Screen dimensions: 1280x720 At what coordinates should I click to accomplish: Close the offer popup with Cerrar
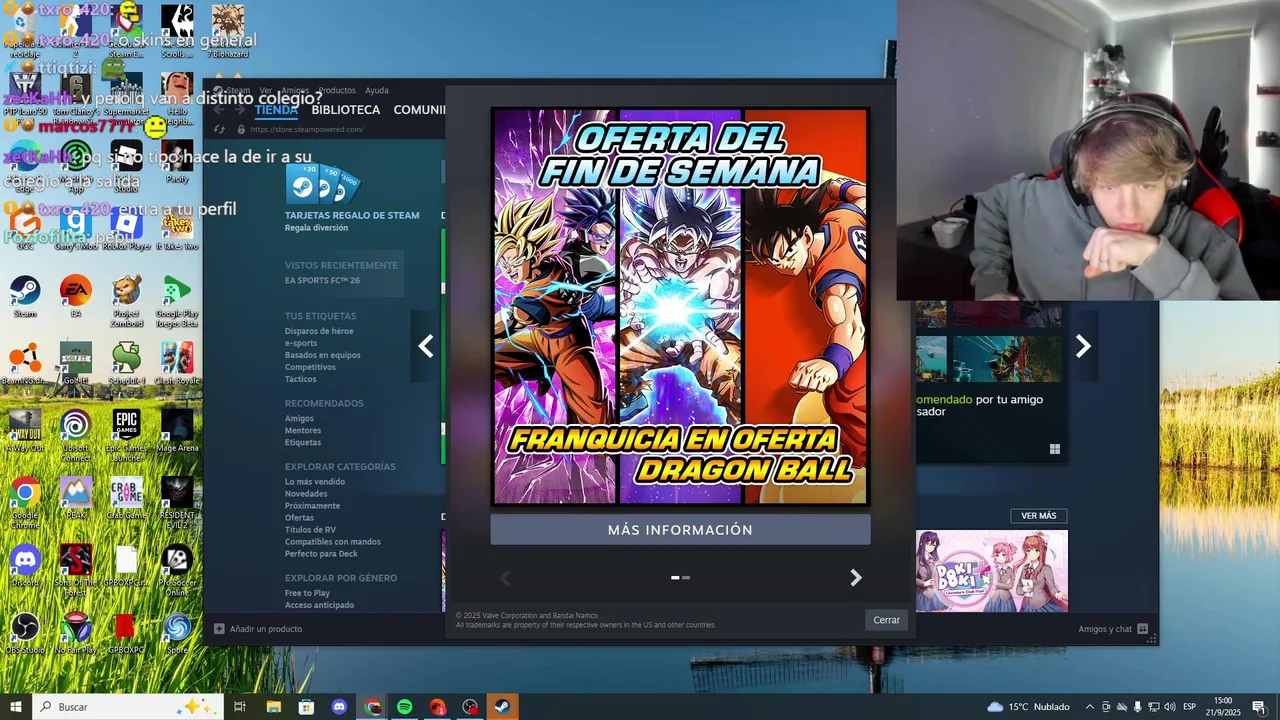[x=886, y=620]
